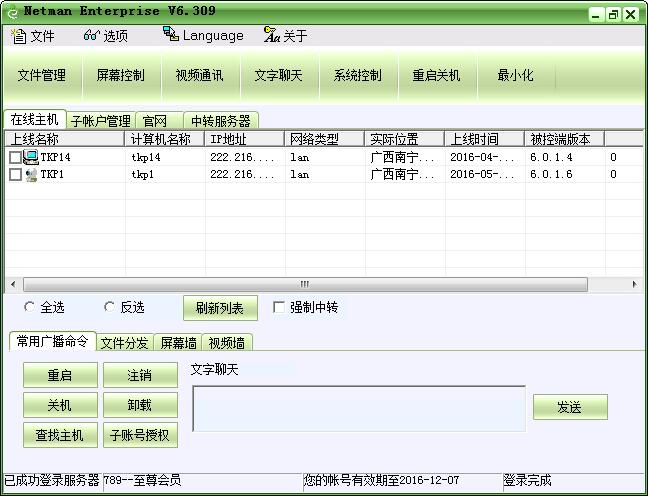Switch to the 常用广播命令 tab

(x=52, y=341)
